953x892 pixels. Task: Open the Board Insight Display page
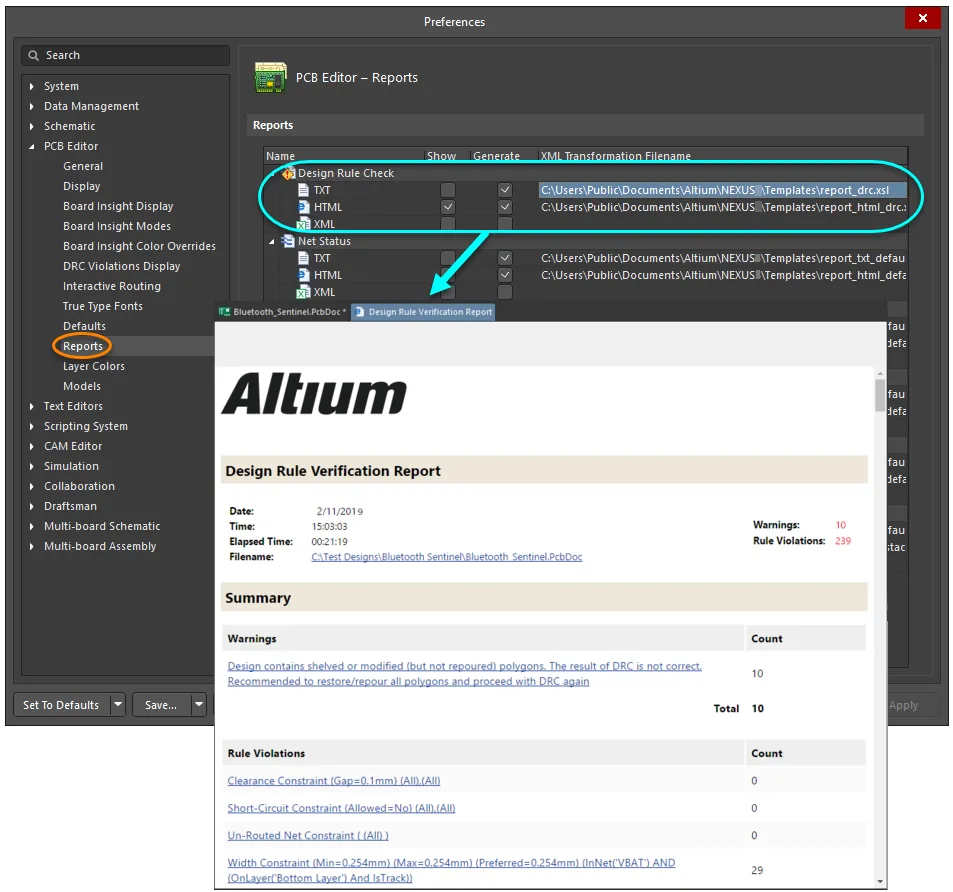[118, 206]
